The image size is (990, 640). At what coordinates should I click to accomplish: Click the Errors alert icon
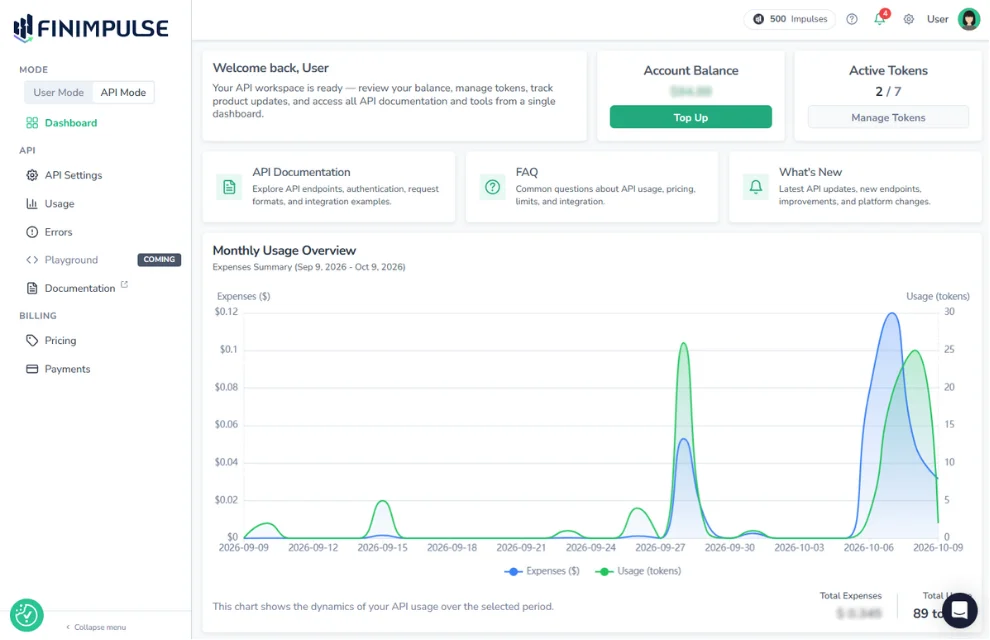32,232
